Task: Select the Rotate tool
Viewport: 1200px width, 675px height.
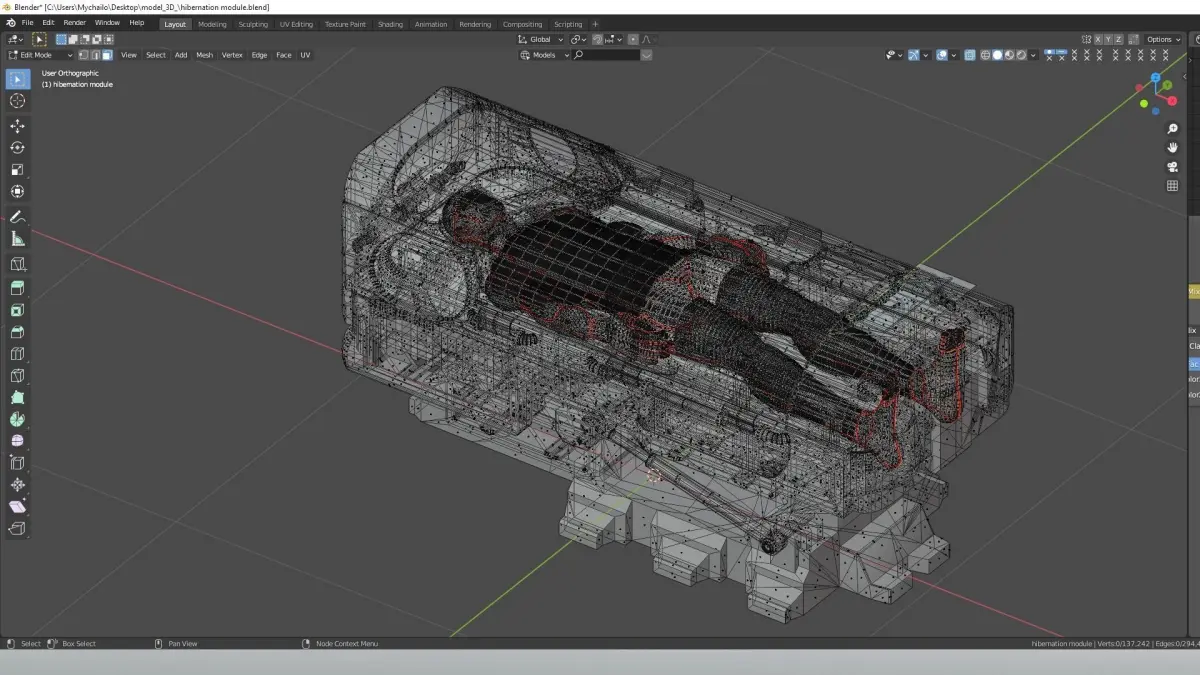Action: pos(17,148)
